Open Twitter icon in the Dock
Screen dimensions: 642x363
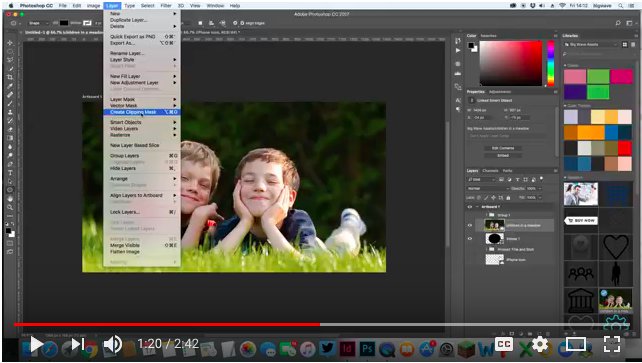point(327,349)
